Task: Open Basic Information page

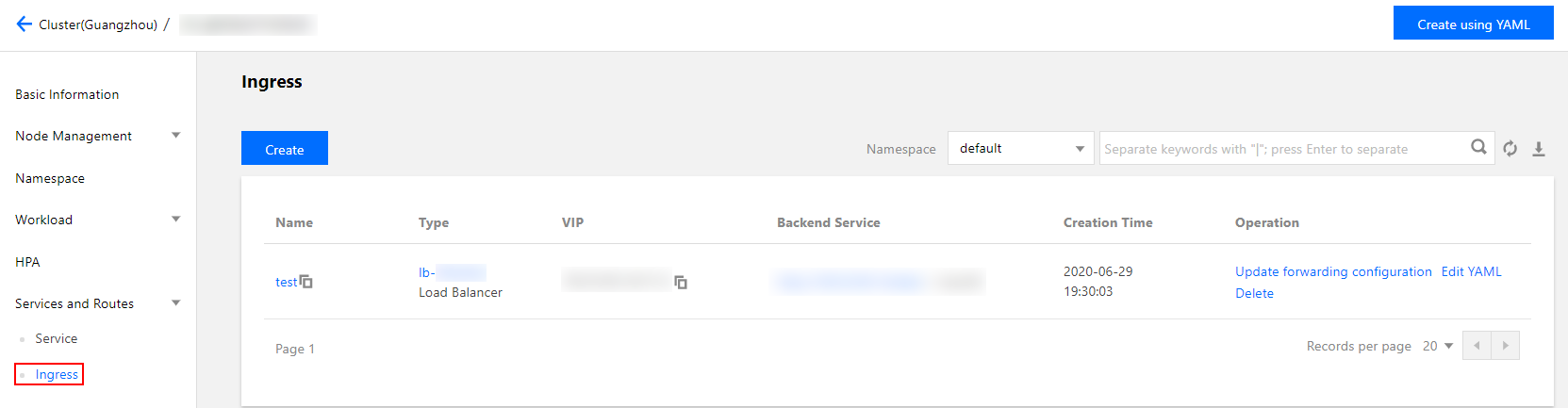Action: (67, 94)
